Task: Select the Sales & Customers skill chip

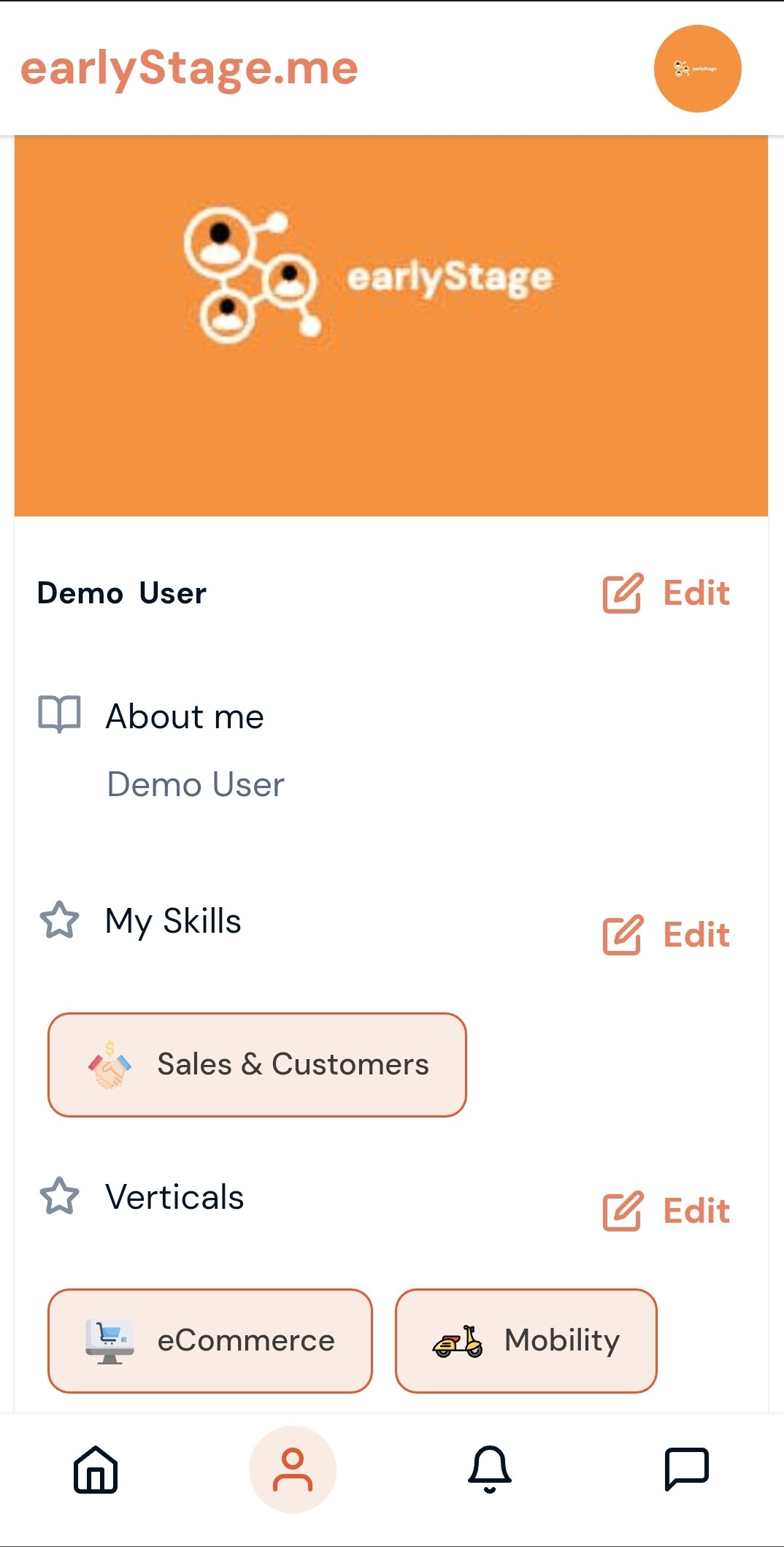Action: [x=257, y=1065]
